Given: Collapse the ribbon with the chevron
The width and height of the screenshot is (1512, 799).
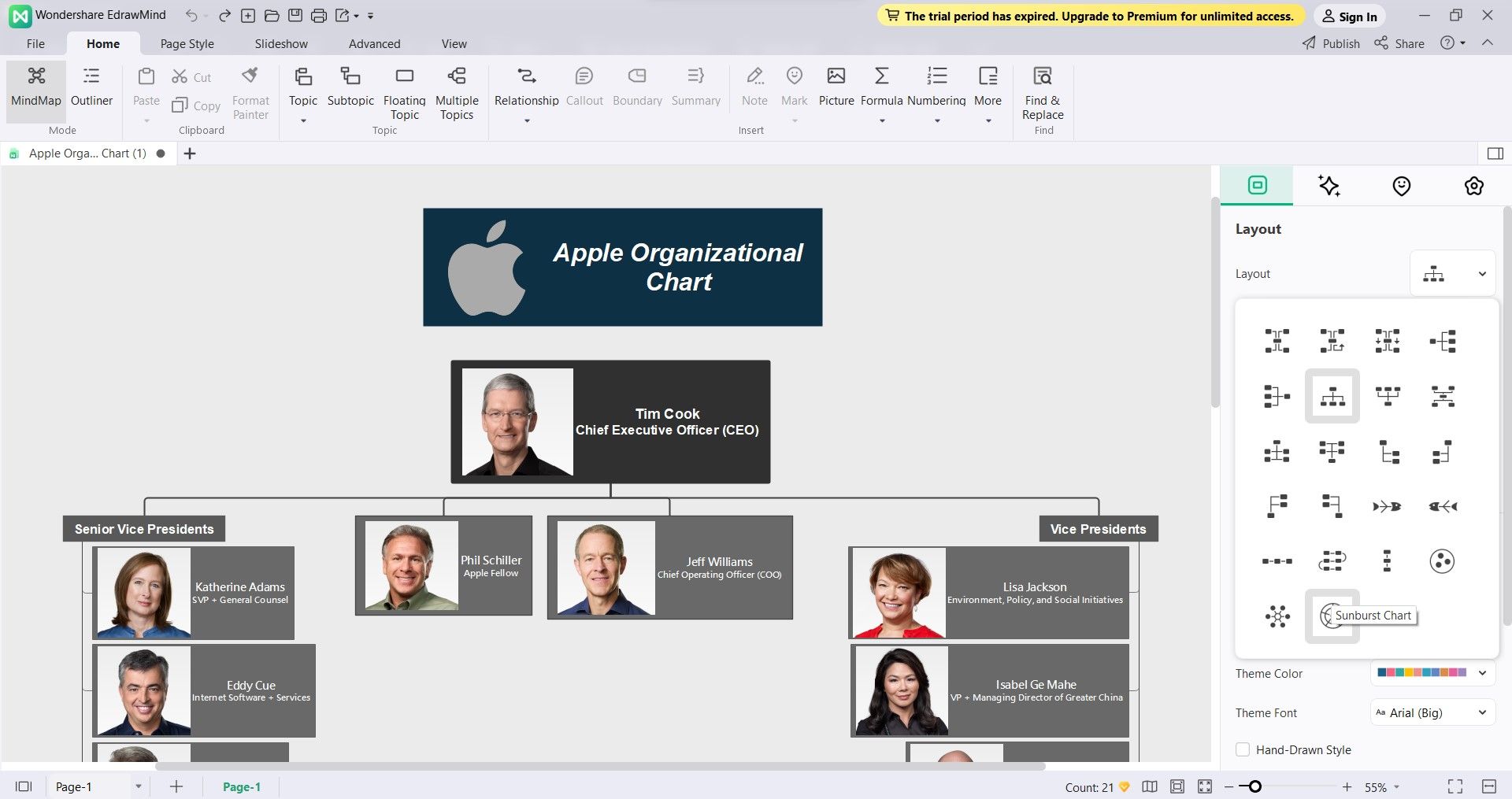Looking at the screenshot, I should coord(1488,43).
